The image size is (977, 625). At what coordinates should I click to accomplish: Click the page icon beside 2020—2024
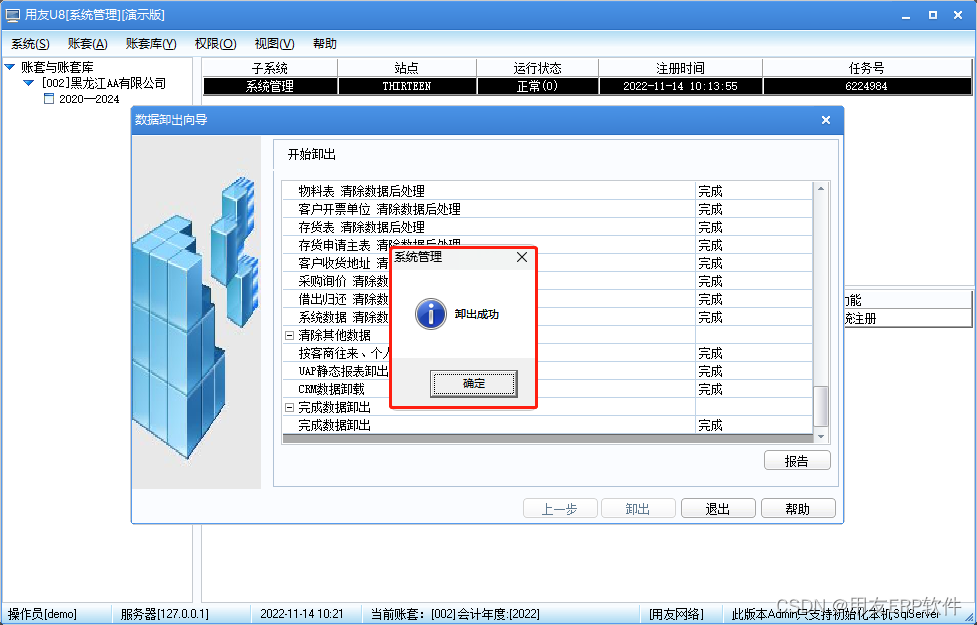[49, 98]
